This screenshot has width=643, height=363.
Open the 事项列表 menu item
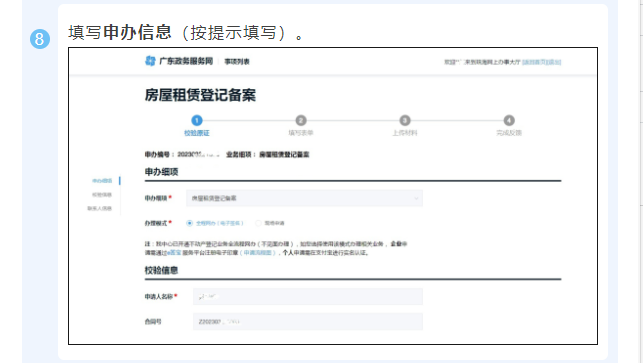[x=237, y=62]
